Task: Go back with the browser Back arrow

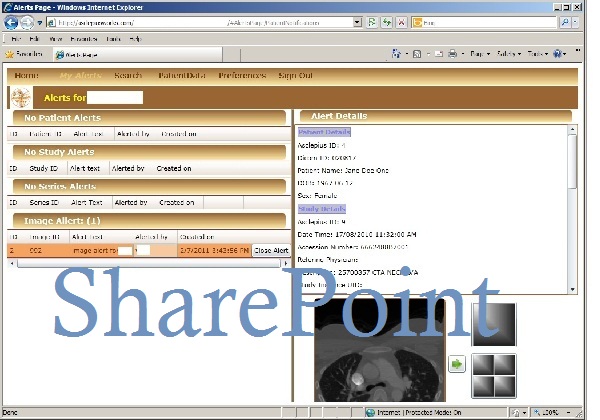Action: click(11, 23)
